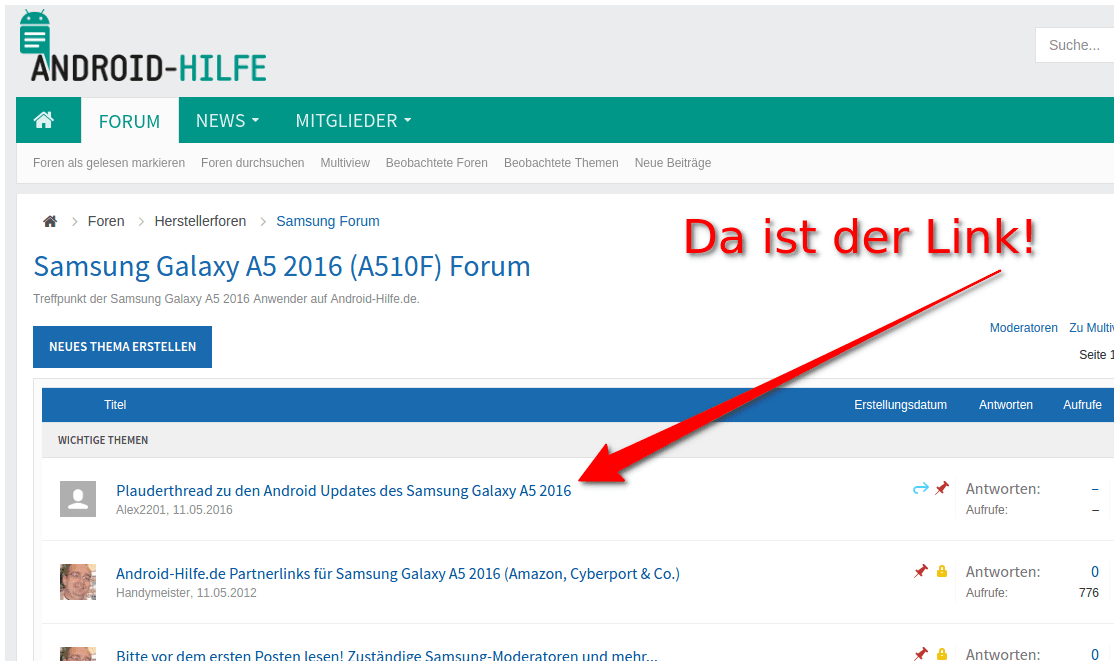This screenshot has width=1119, height=666.
Task: Open 'Neue Beiträge'
Action: pyautogui.click(x=673, y=163)
